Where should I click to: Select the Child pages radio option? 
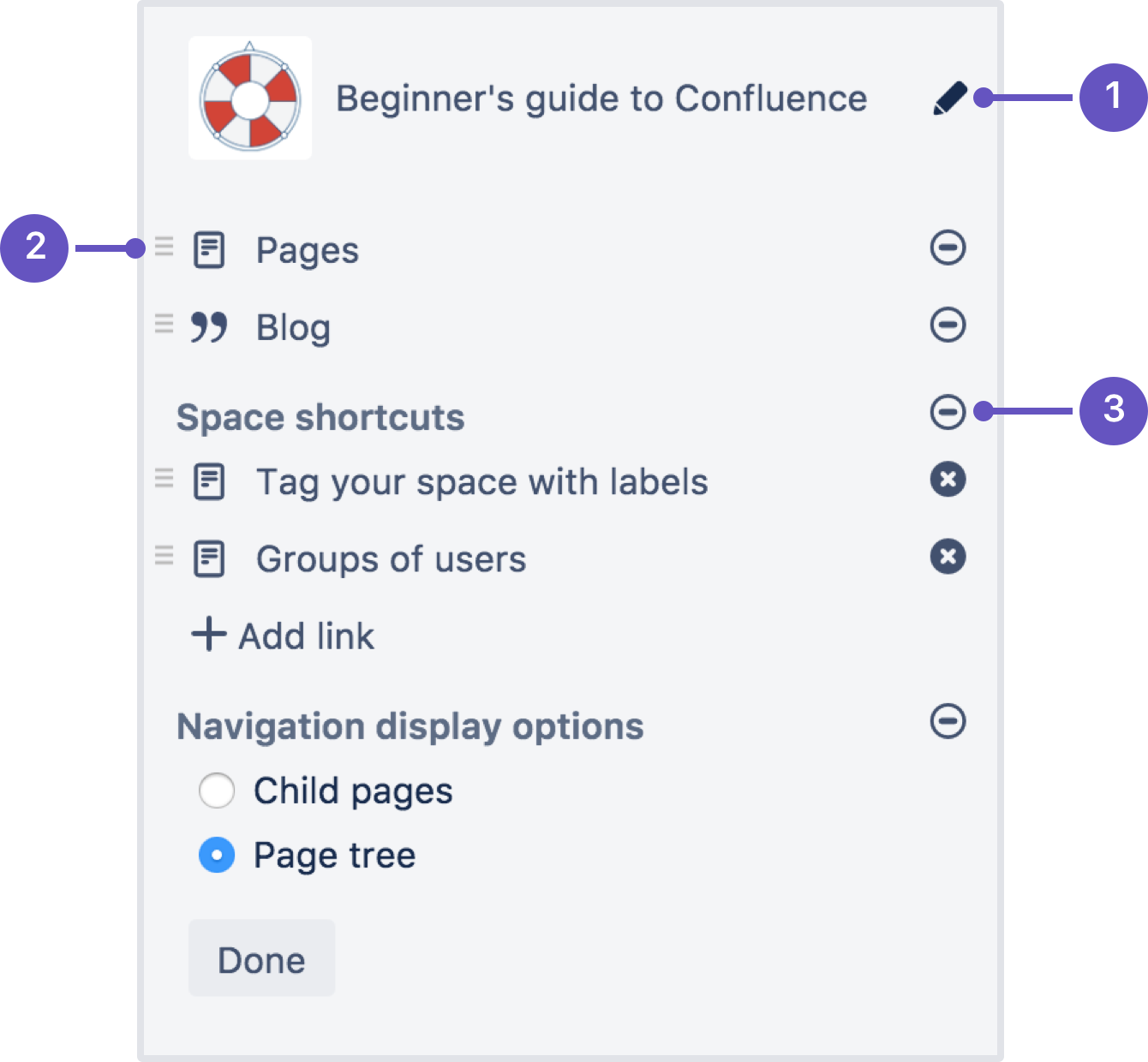pos(217,791)
